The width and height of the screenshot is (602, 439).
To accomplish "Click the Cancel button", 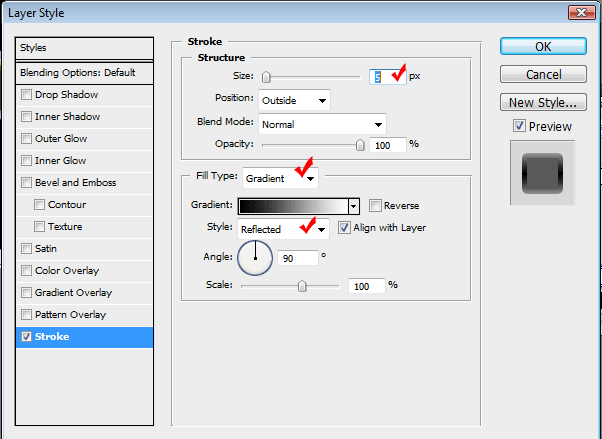I will pos(543,74).
